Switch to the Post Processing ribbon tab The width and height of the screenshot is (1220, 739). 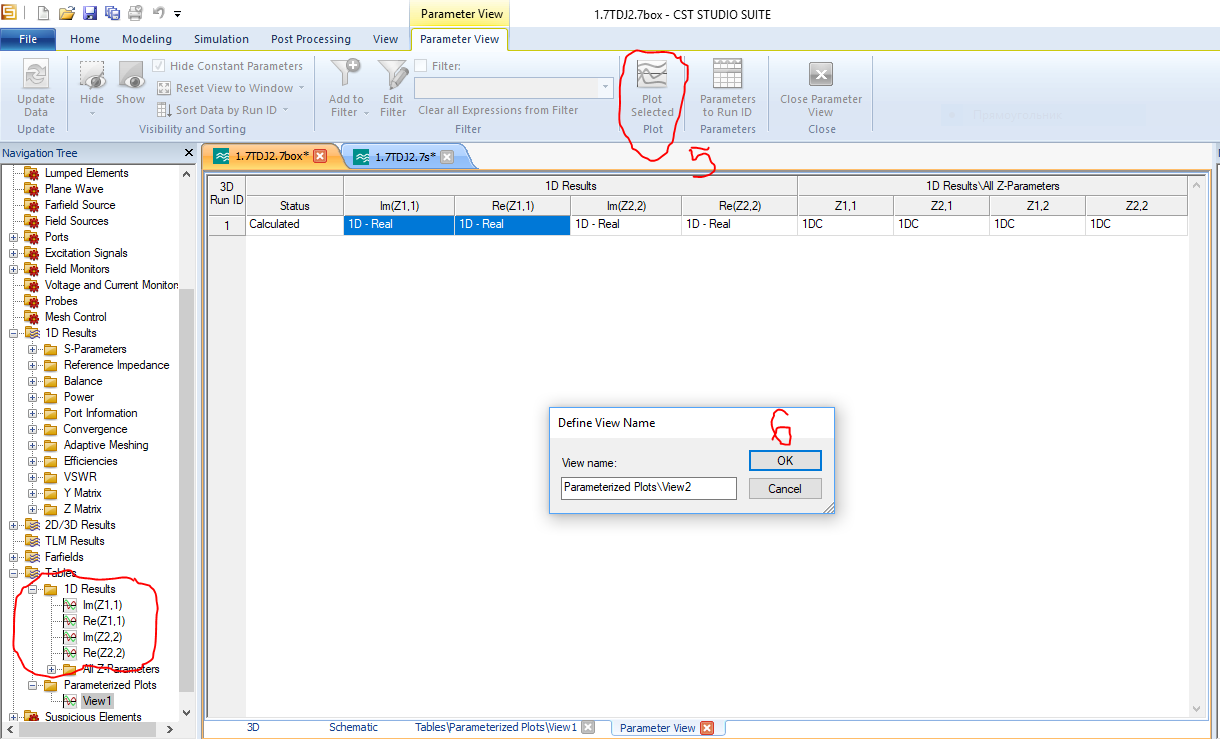(x=311, y=39)
